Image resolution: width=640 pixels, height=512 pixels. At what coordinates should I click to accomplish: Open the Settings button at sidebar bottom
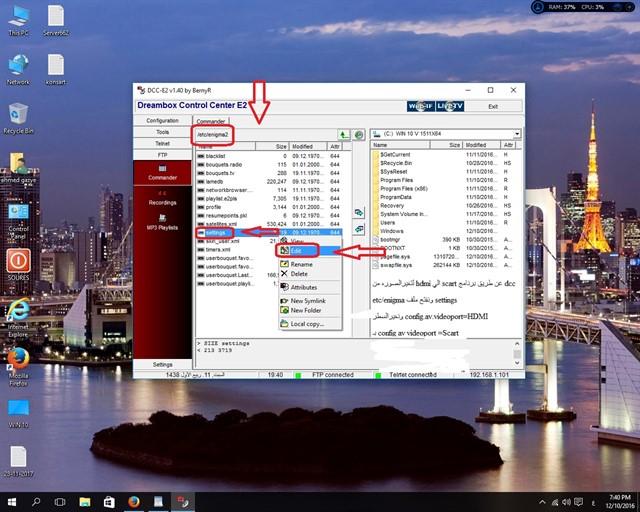162,364
